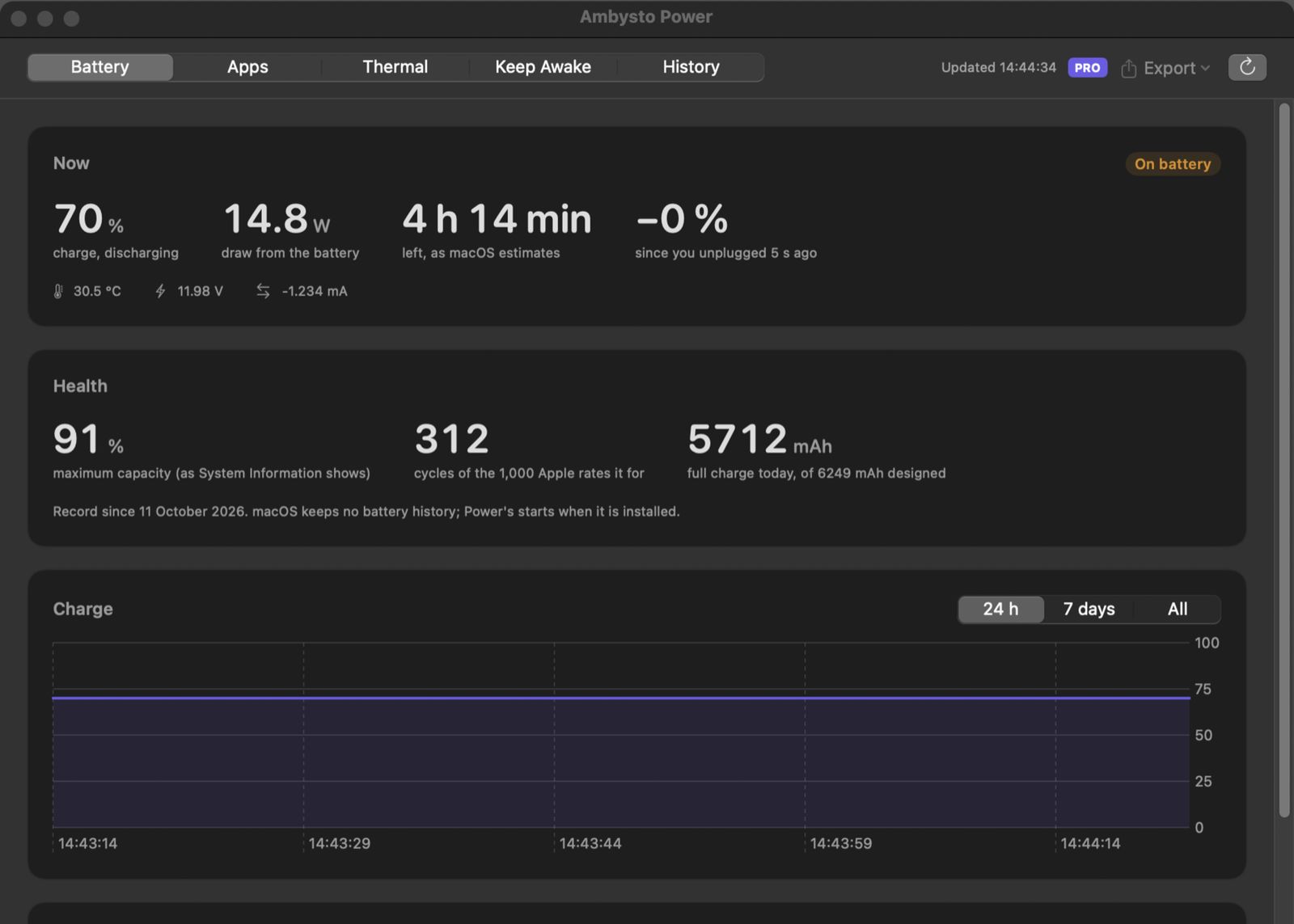Click the Updated 14:44:34 timestamp
This screenshot has height=924, width=1294.
pos(998,68)
